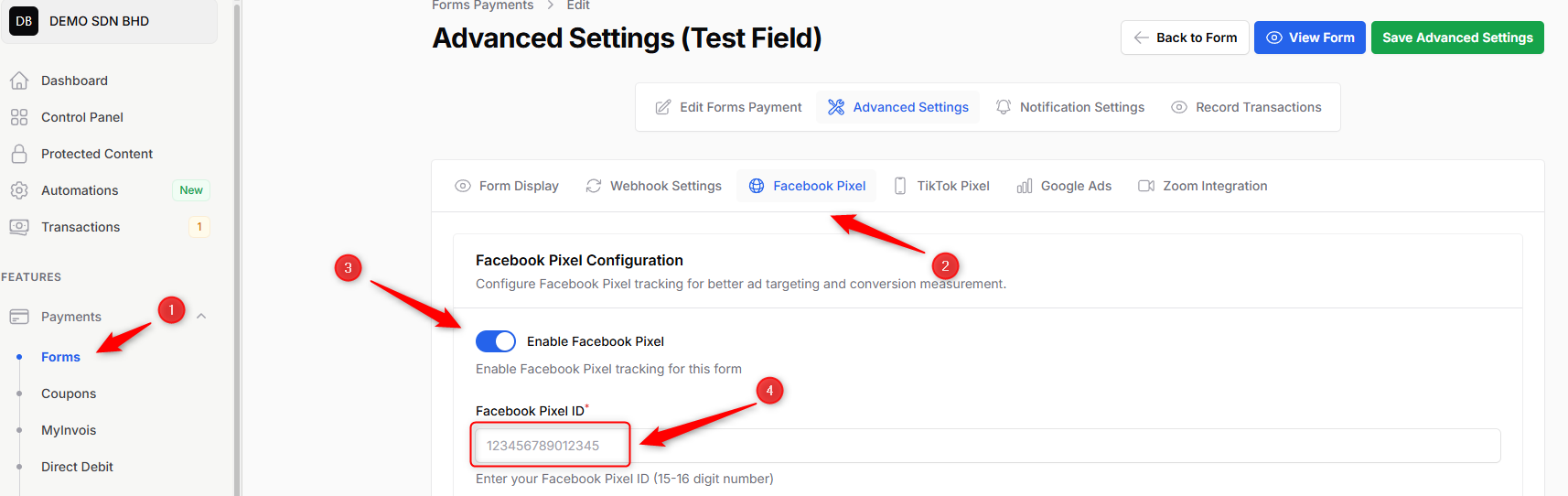Open Coupons in the sidebar
1568x496 pixels.
coord(69,394)
